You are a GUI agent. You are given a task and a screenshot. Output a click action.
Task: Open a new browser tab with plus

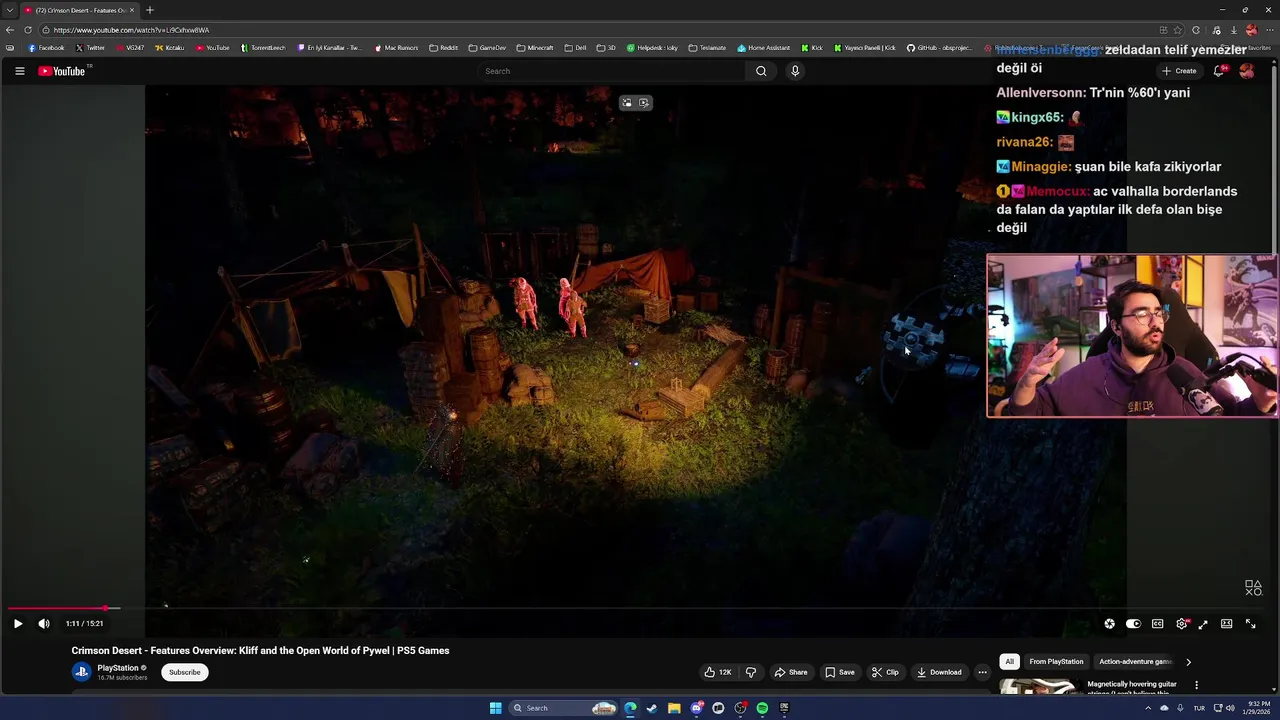click(x=149, y=10)
